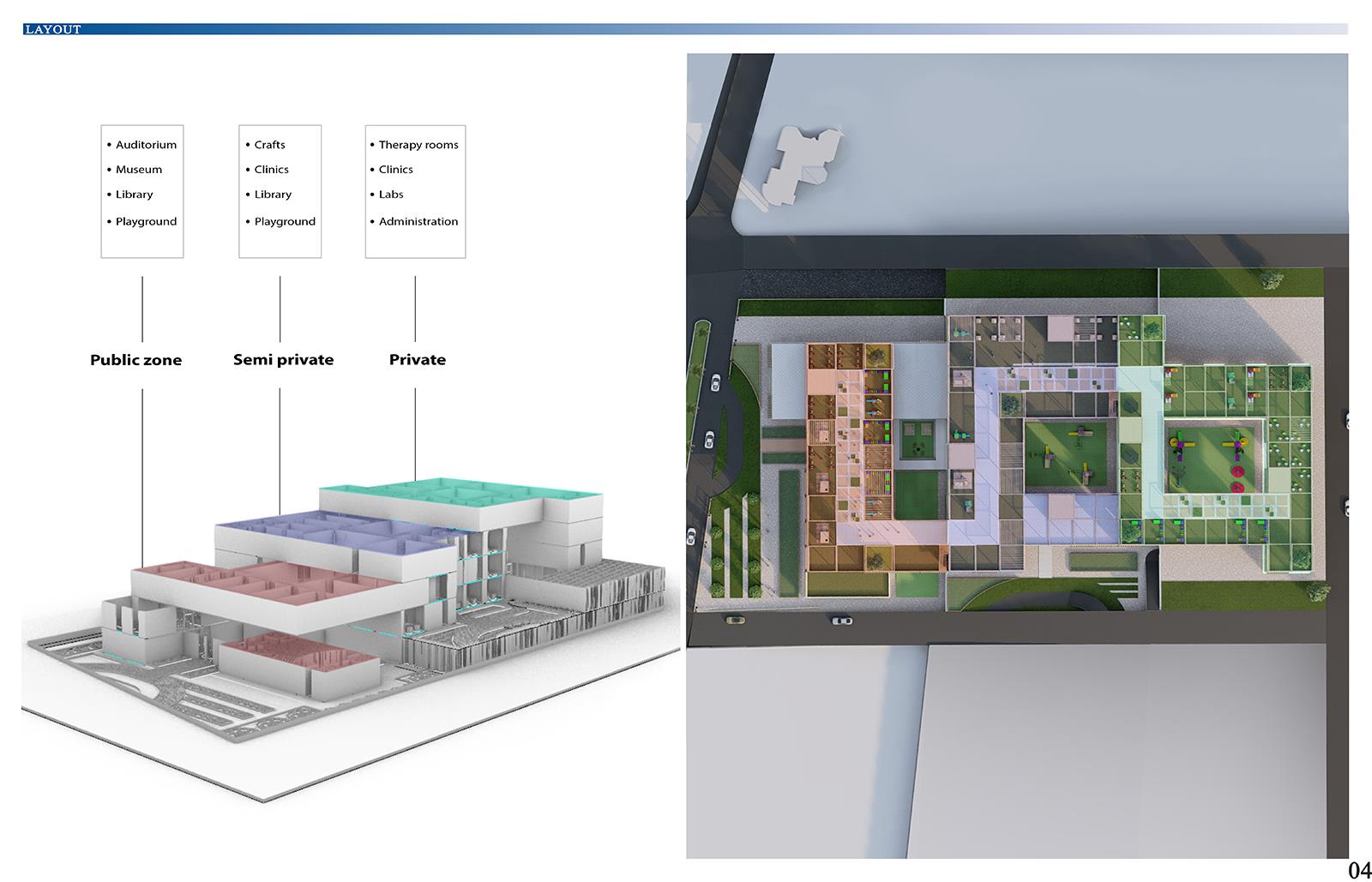
Task: Click the Public zone heading
Action: pos(136,360)
